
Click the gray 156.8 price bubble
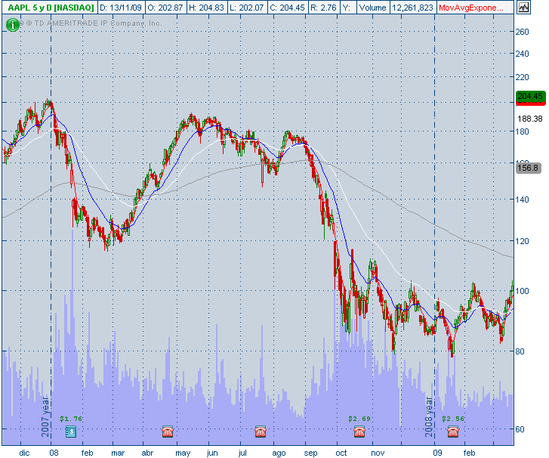[x=528, y=168]
